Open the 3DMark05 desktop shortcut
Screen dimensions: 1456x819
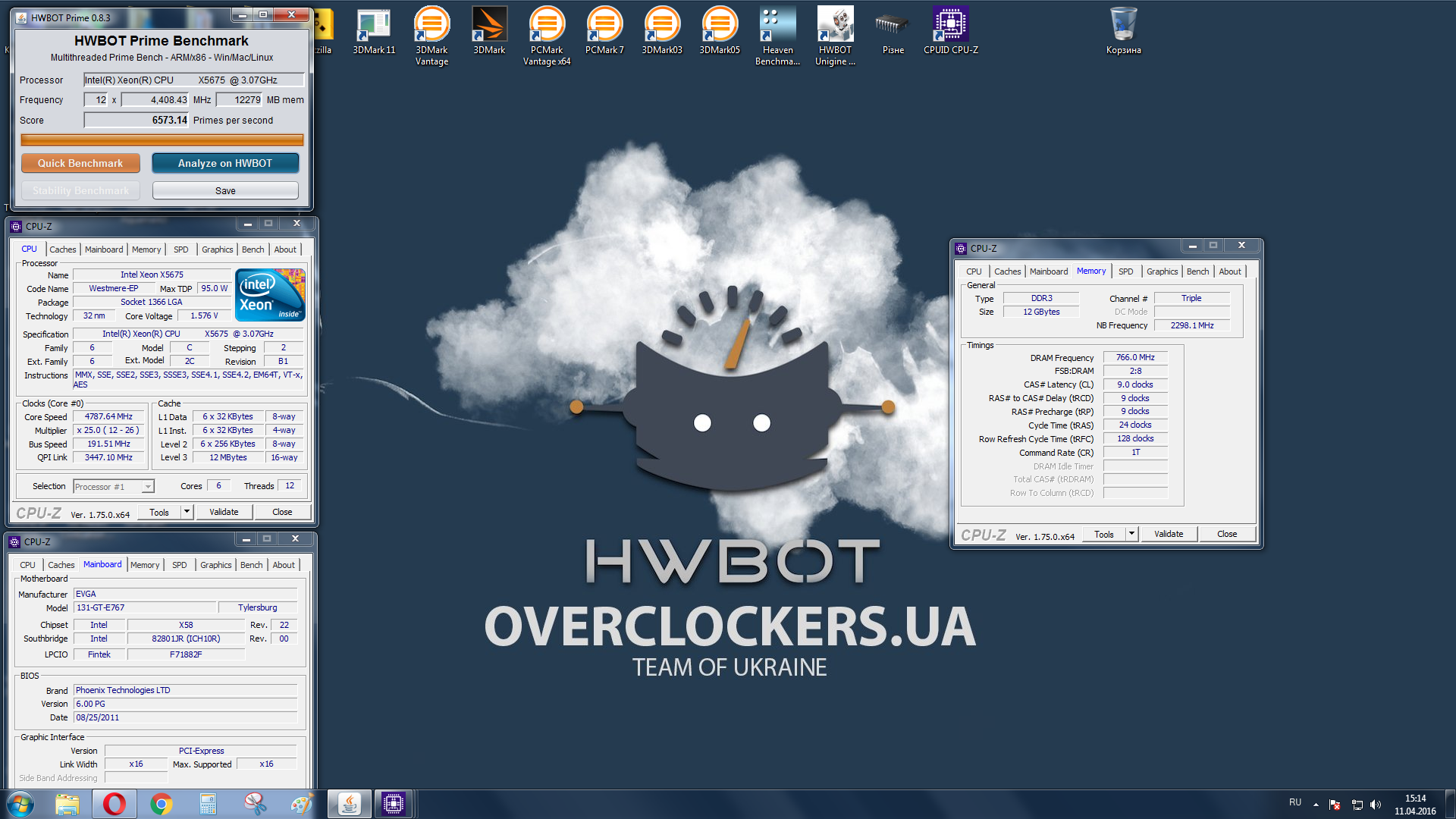720,31
